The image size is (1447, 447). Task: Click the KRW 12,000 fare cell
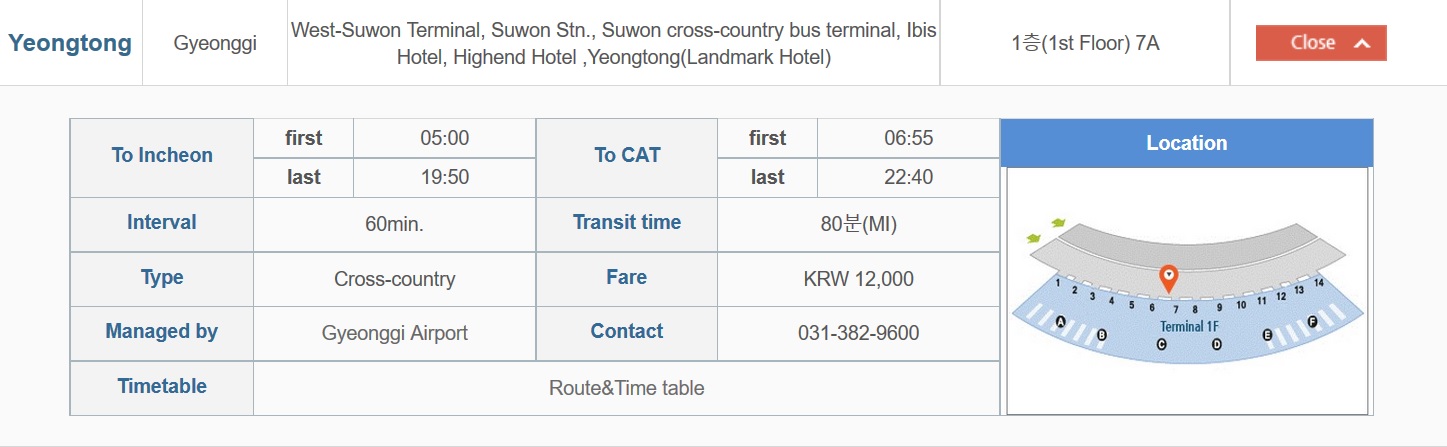coord(858,279)
